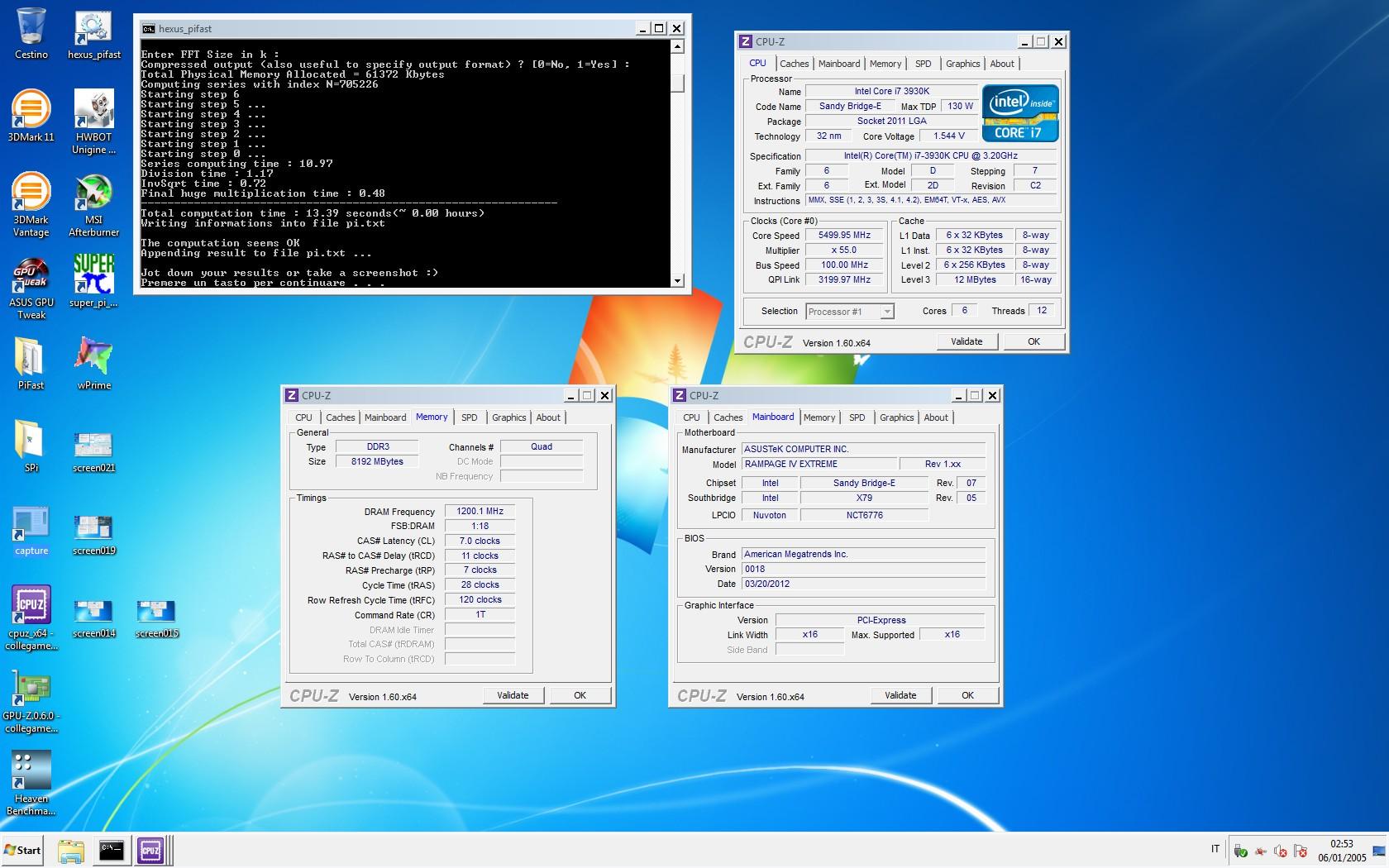Click the Core Speed 5499.95 MHz value
Screen dimensions: 1389x868
[x=844, y=235]
